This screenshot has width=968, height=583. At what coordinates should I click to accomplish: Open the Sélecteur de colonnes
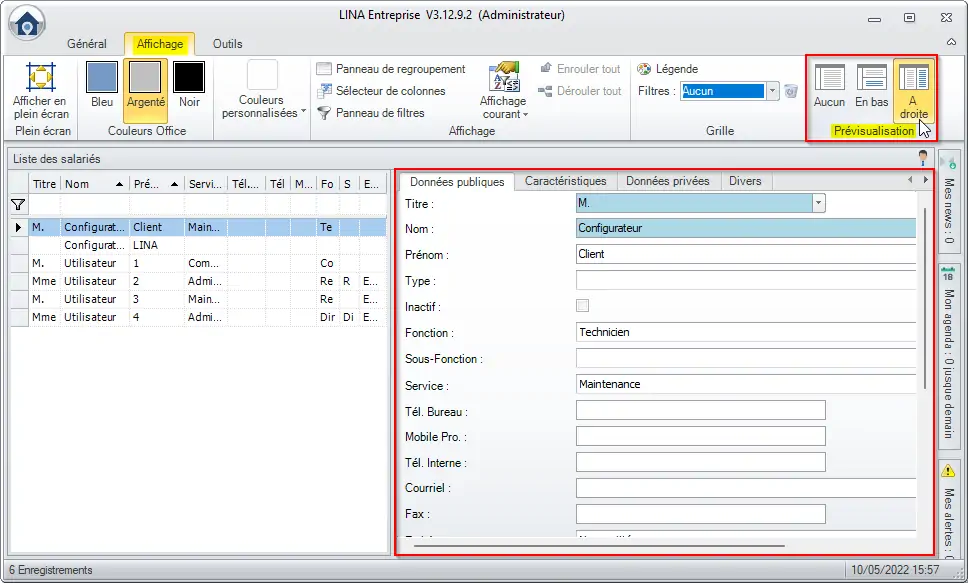[x=381, y=91]
